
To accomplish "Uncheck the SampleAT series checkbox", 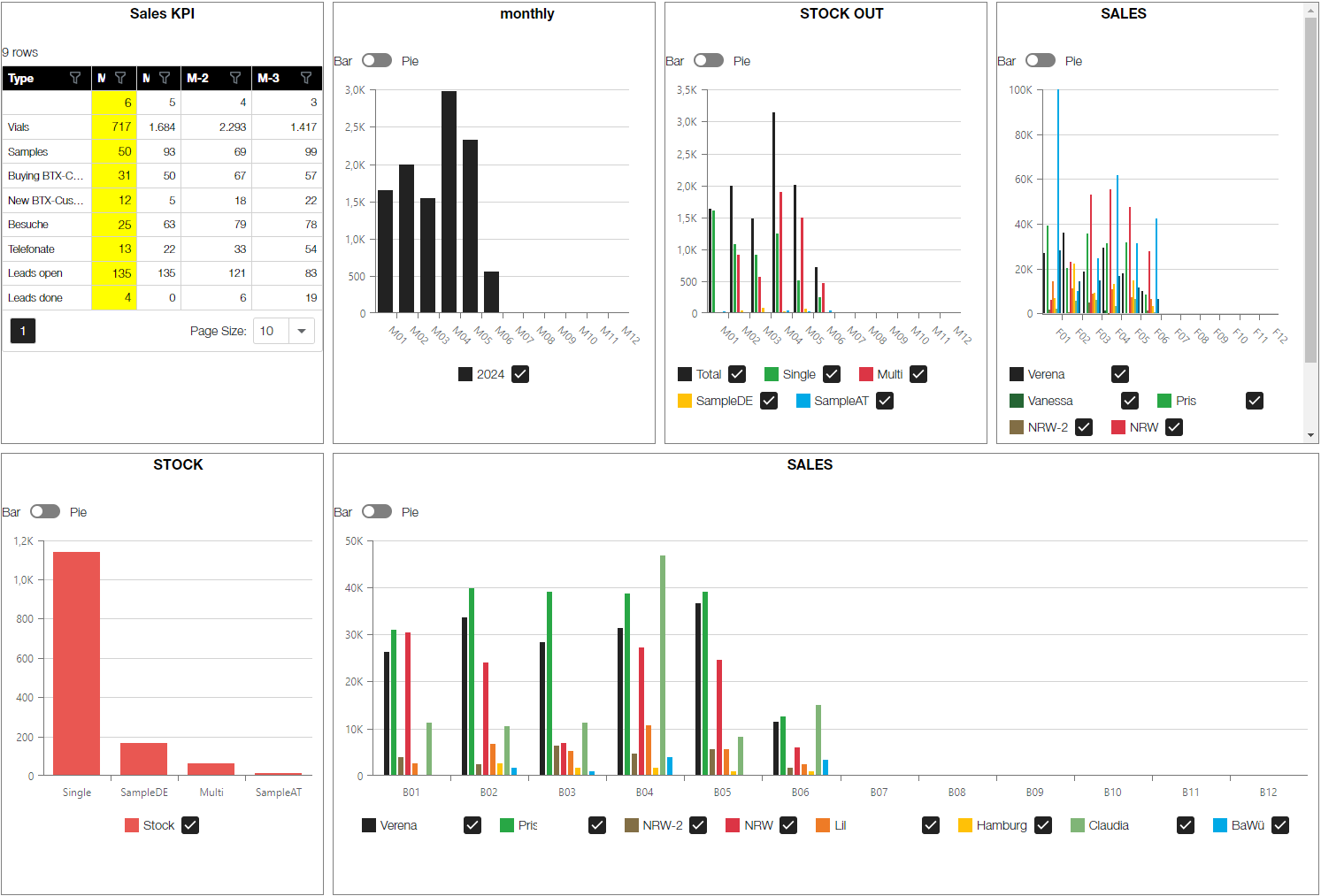I will pos(885,401).
